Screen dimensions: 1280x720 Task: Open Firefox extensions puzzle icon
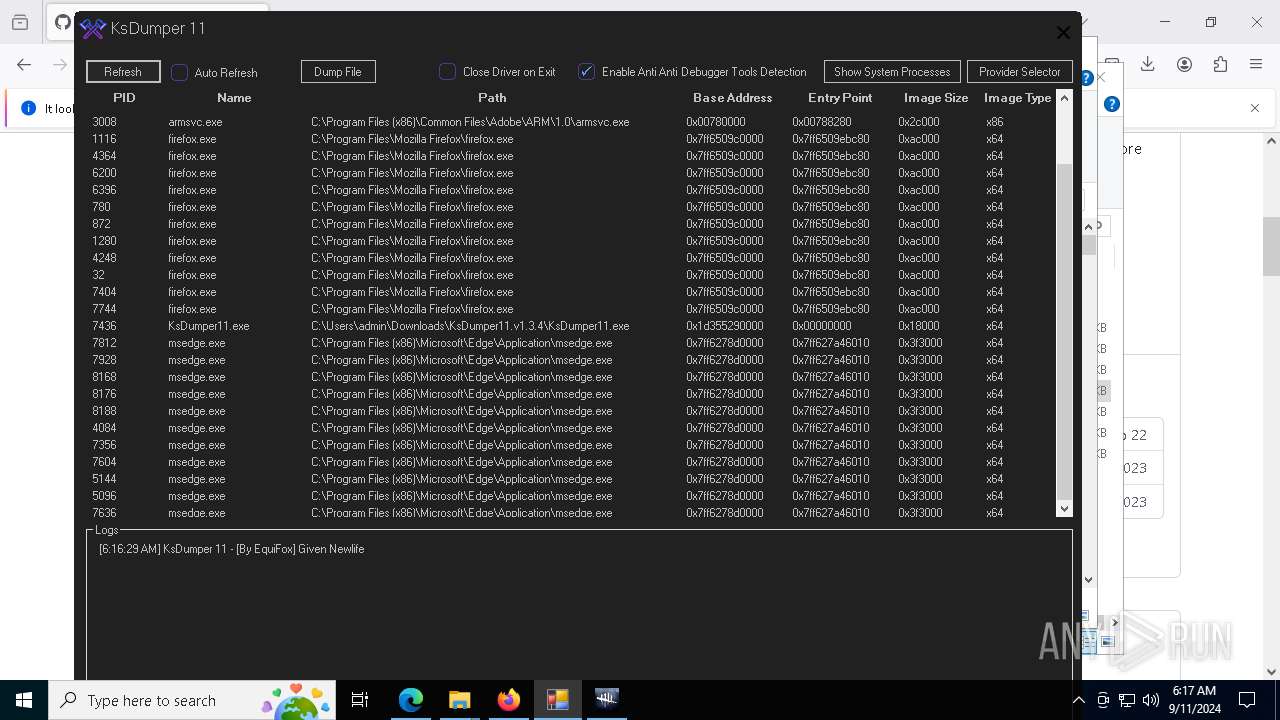tap(1220, 64)
